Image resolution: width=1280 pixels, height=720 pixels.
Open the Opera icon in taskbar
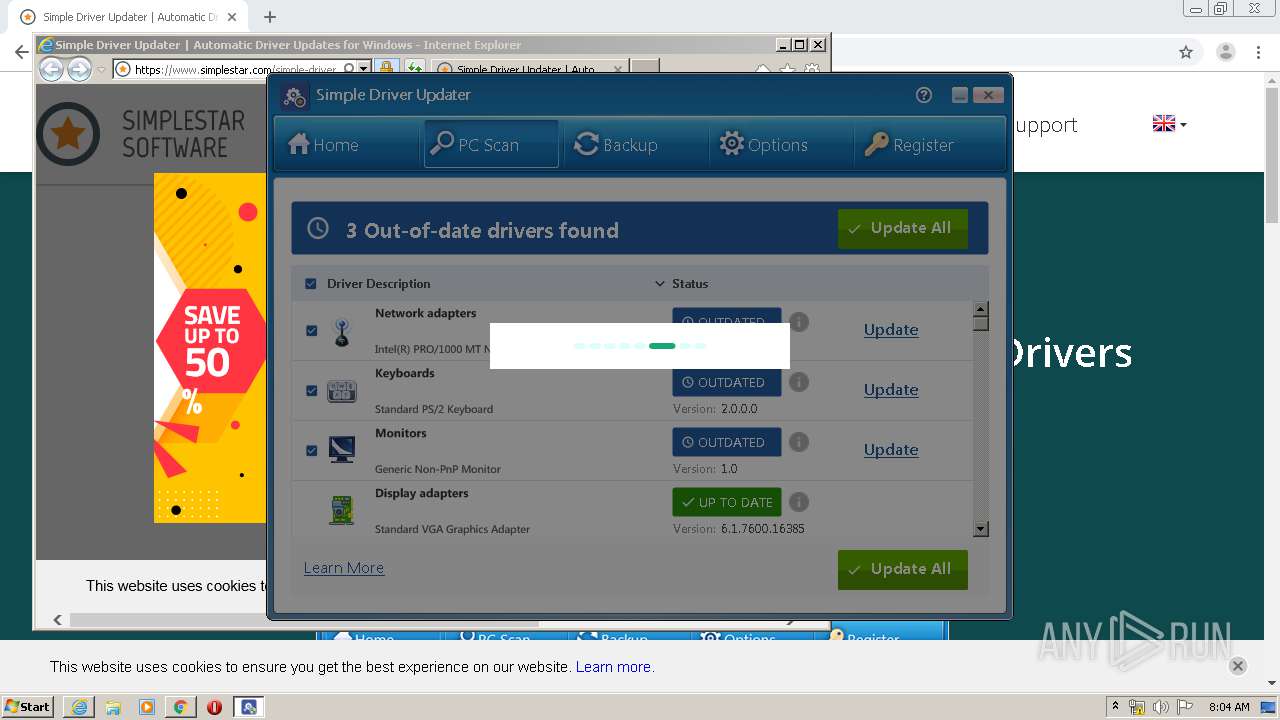tap(214, 707)
